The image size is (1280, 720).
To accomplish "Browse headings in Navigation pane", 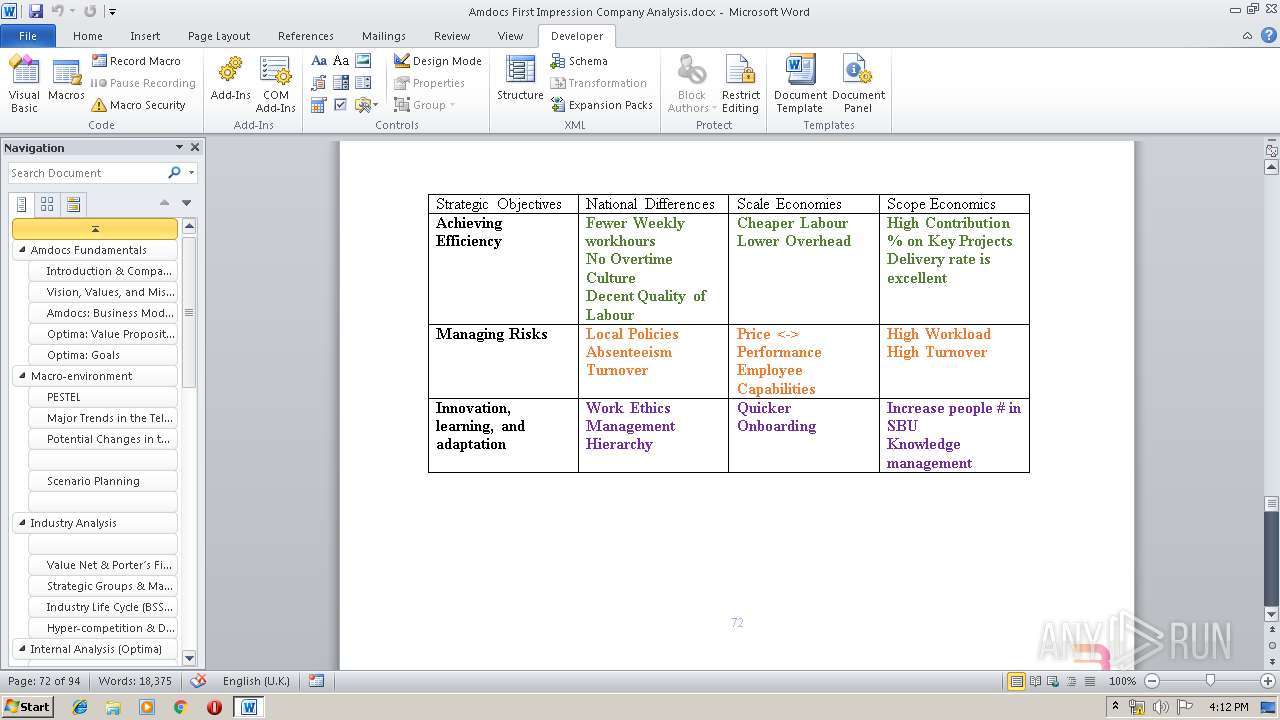I will (22, 204).
